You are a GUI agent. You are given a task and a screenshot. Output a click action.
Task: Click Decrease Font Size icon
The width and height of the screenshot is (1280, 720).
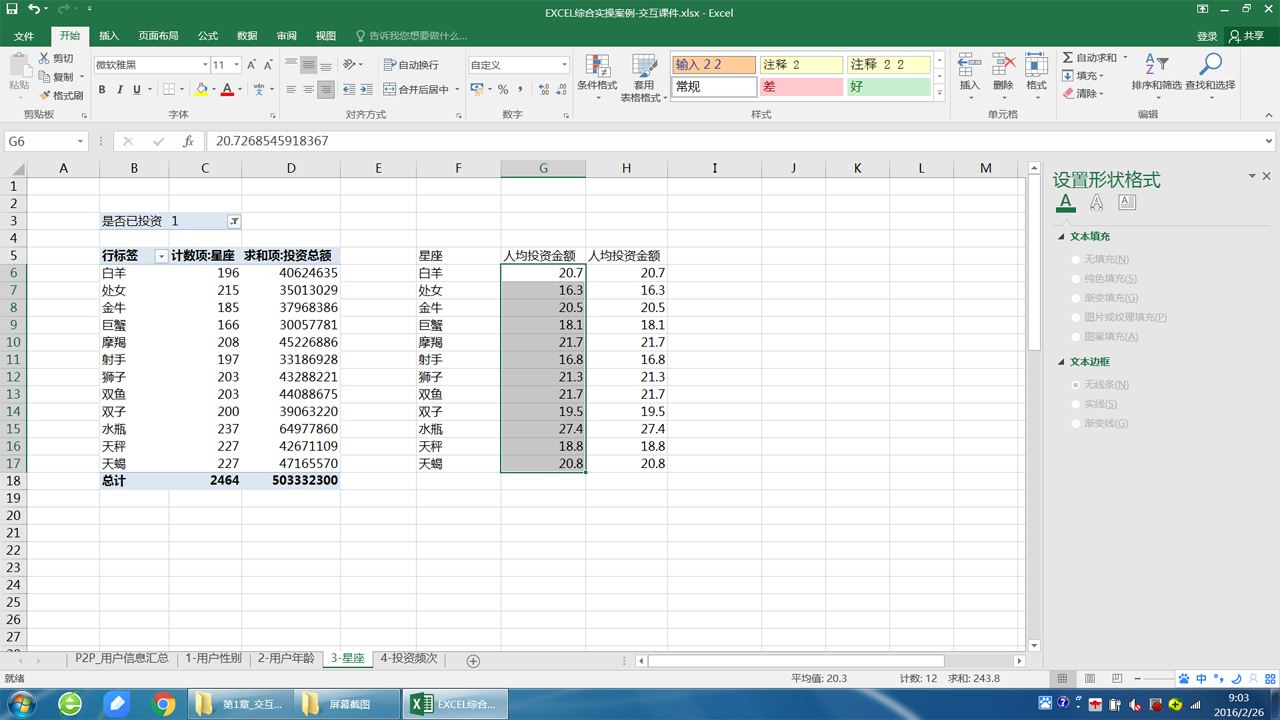[x=269, y=65]
